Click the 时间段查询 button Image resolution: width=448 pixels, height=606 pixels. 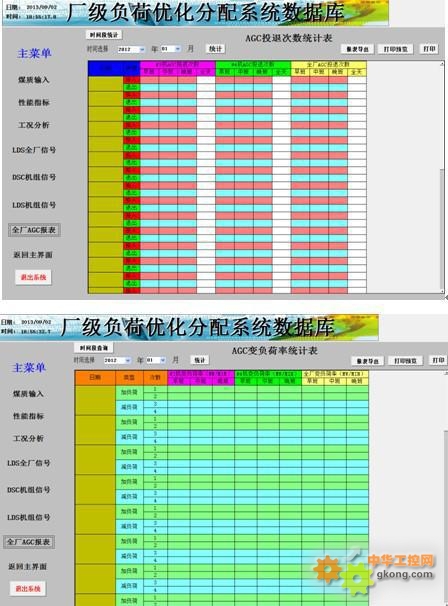pyautogui.click(x=94, y=348)
